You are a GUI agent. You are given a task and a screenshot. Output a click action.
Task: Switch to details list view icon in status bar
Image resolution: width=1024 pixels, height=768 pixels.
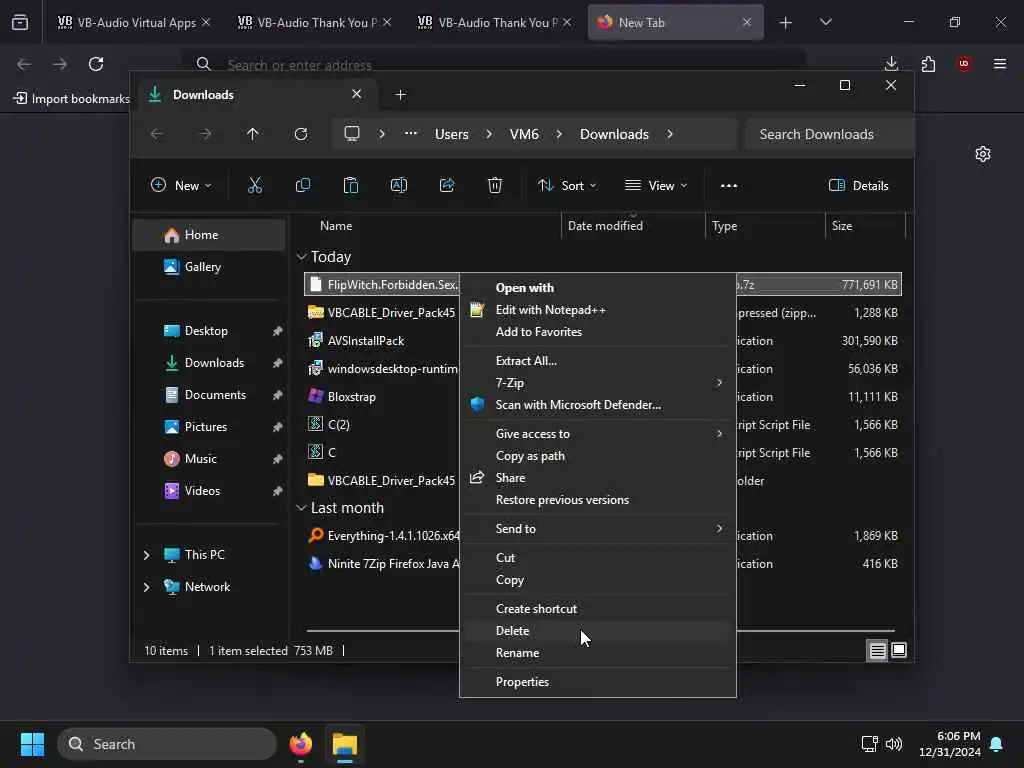[878, 650]
